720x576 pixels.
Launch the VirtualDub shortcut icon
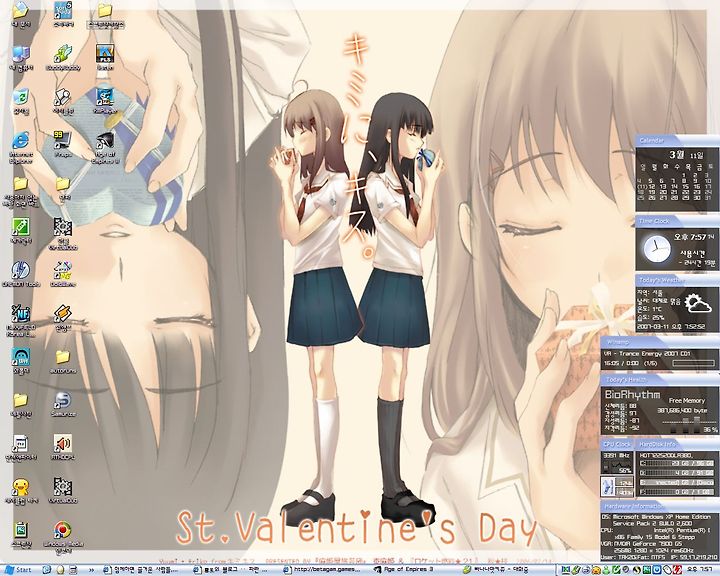(62, 489)
